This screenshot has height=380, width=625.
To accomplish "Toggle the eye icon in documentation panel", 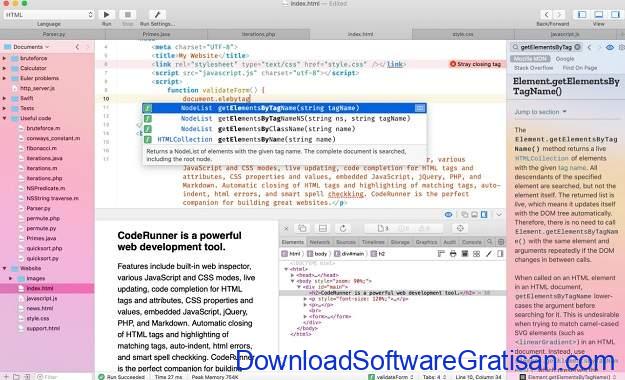I will [610, 47].
